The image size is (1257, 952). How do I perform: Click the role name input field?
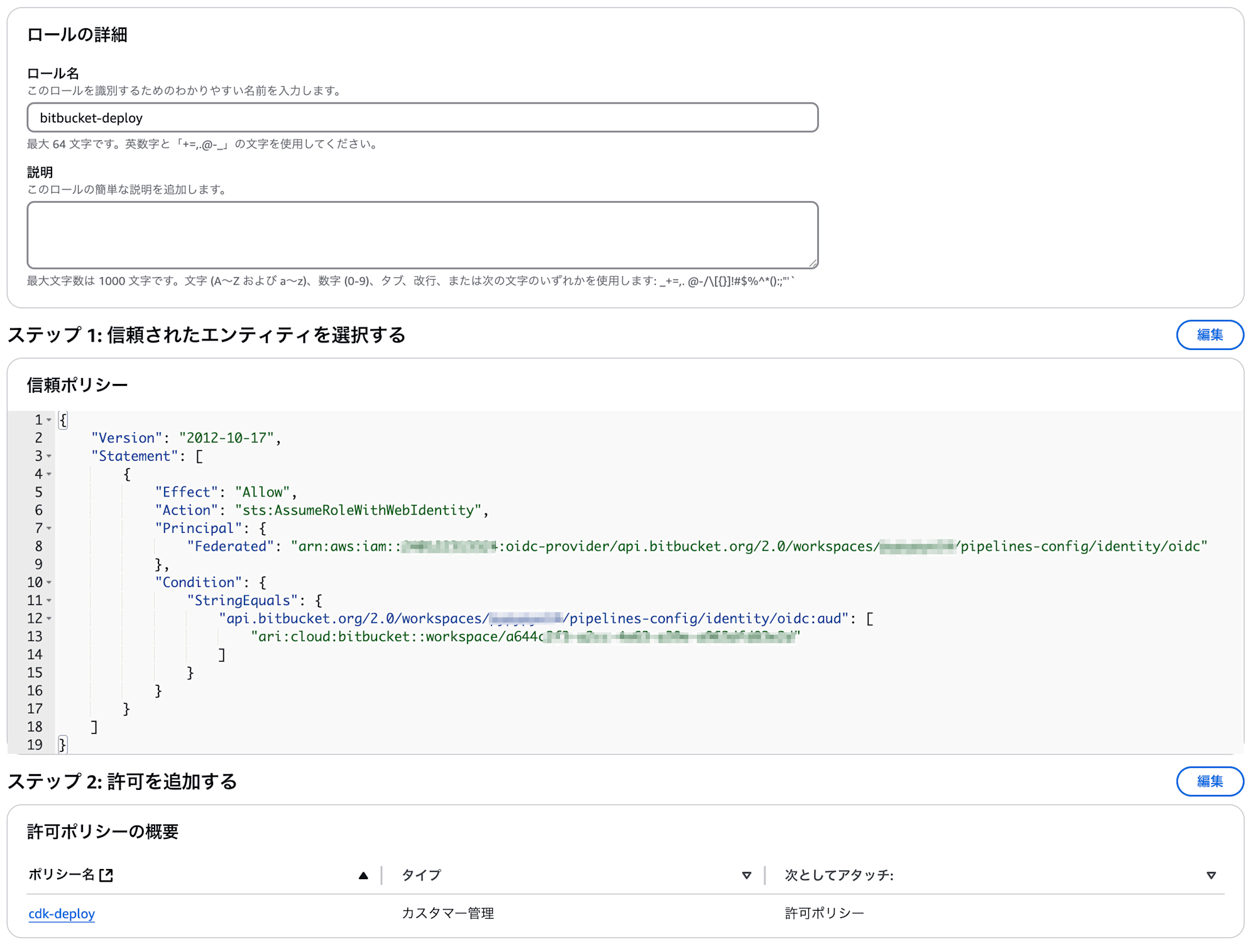tap(422, 118)
